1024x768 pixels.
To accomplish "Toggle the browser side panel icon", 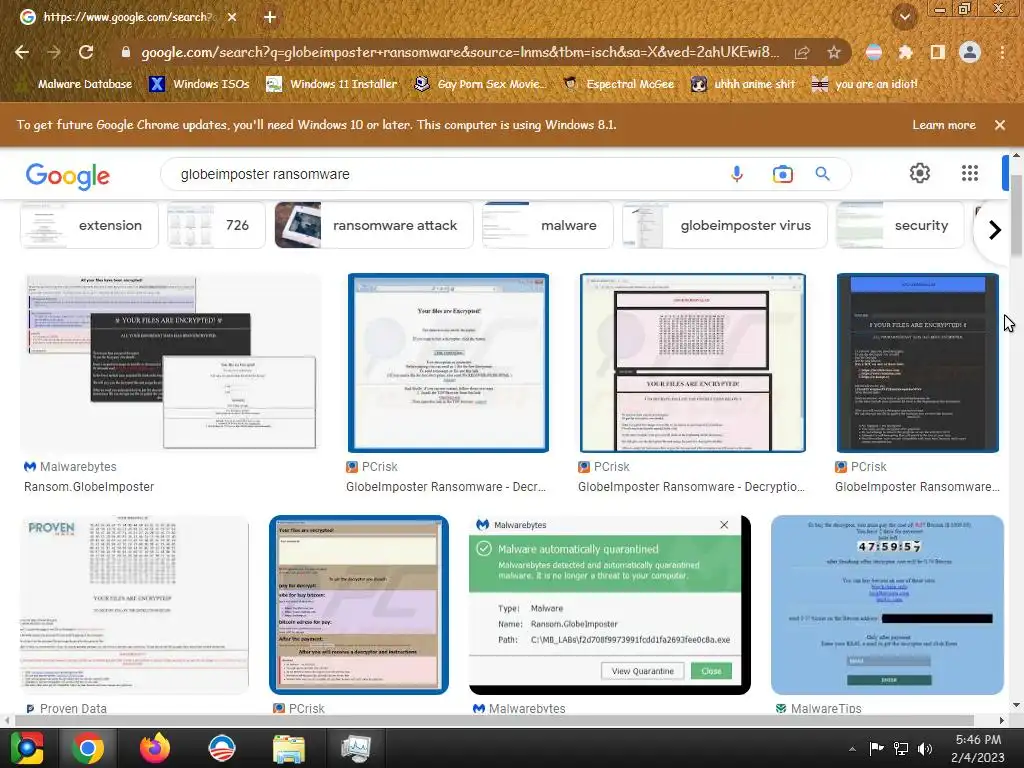I will [937, 53].
